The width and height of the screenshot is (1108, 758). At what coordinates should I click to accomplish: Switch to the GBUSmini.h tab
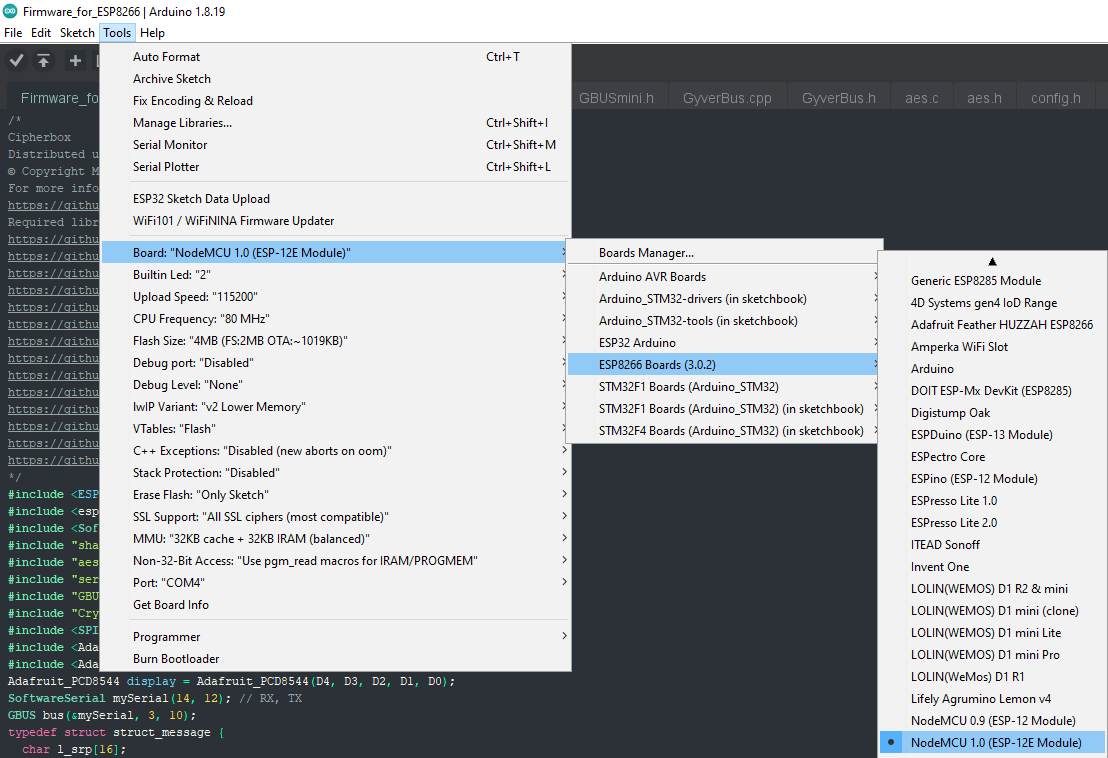tap(616, 98)
